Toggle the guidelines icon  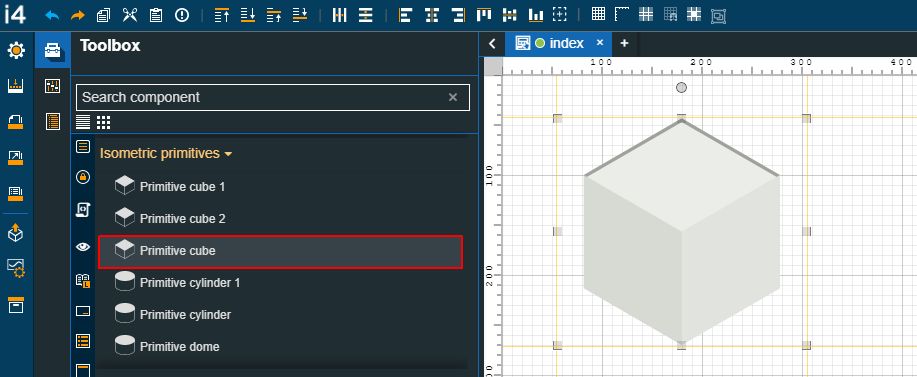coord(646,15)
